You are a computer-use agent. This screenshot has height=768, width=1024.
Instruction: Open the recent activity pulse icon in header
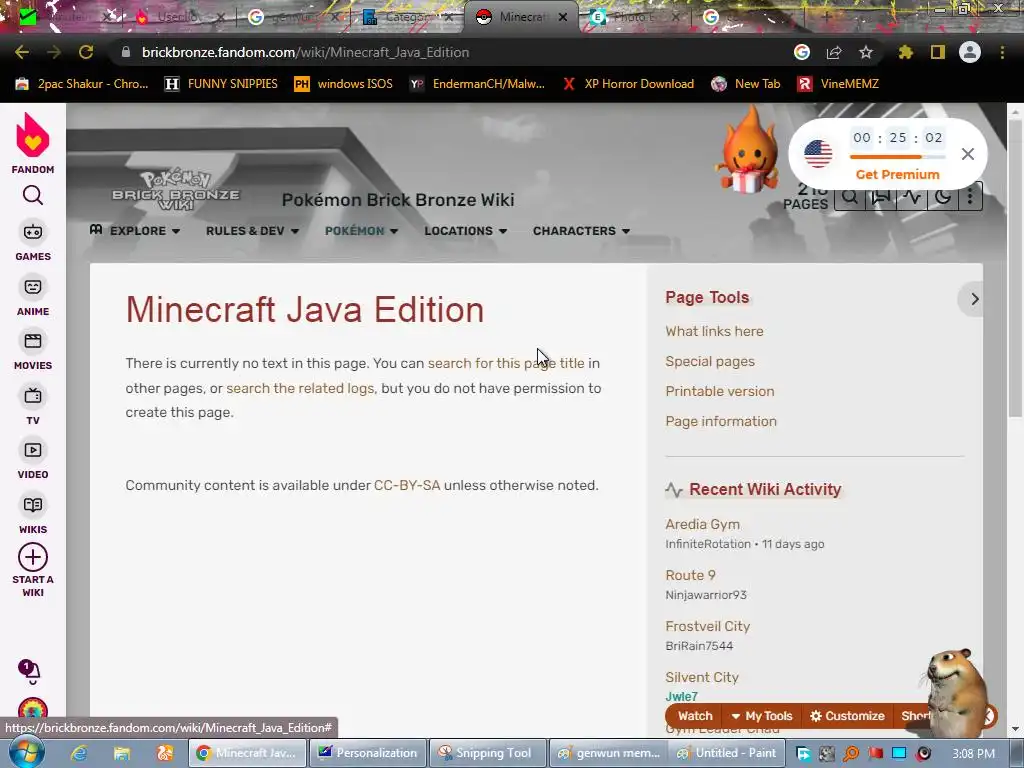coord(912,197)
